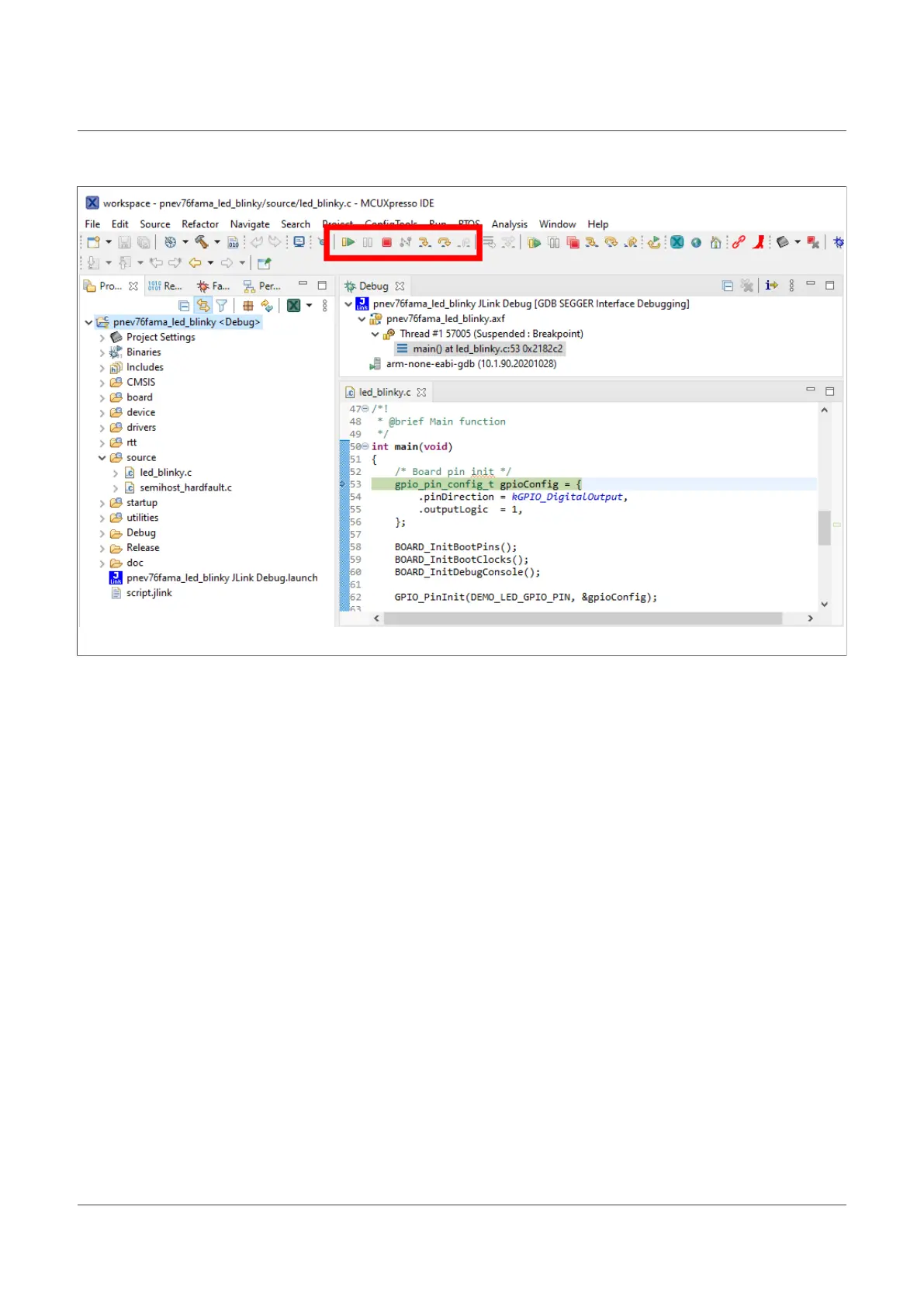Close the led_blinky.c editor tab
This screenshot has height=1307, width=924.
[x=421, y=393]
